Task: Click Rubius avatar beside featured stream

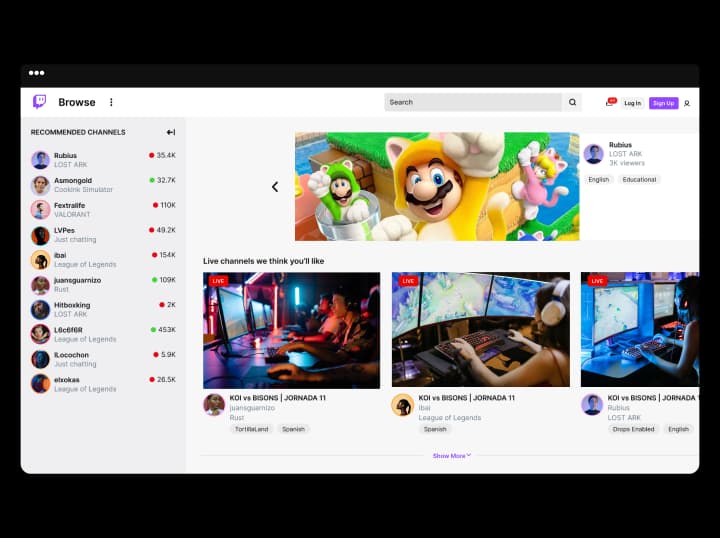Action: tap(593, 154)
